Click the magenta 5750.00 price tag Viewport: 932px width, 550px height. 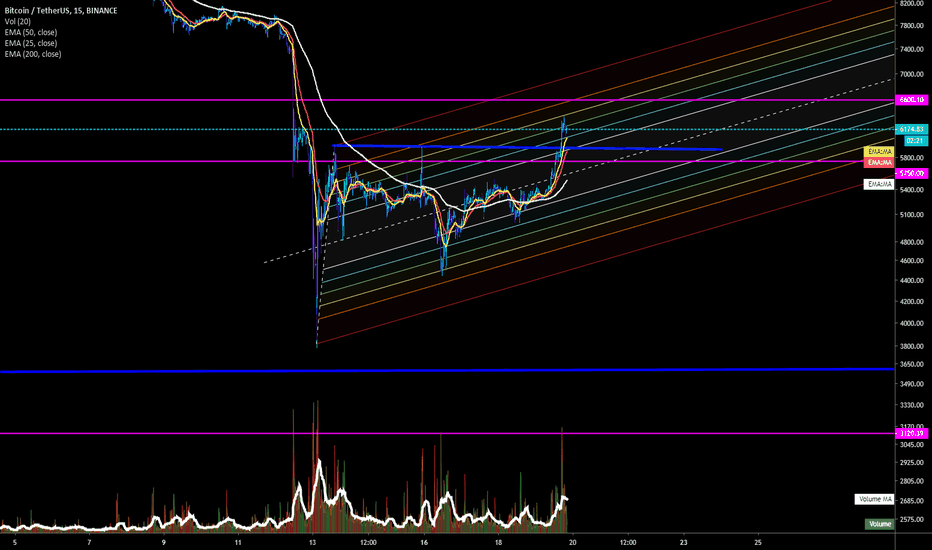pyautogui.click(x=911, y=173)
